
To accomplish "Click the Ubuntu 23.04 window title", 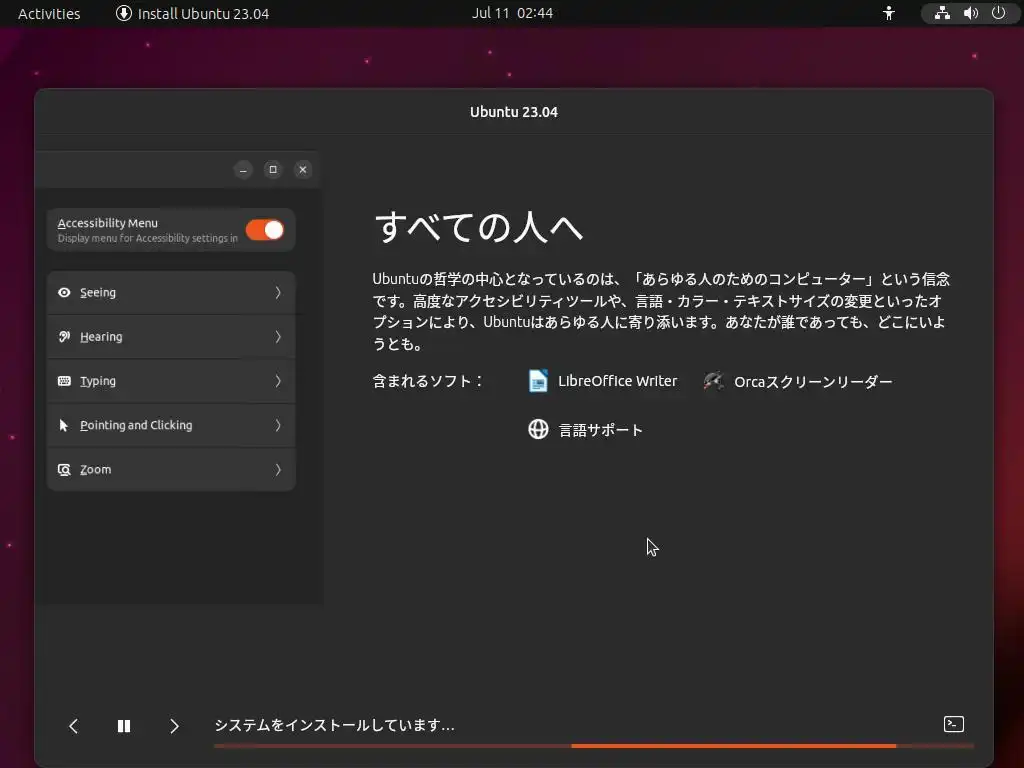I will (x=514, y=112).
